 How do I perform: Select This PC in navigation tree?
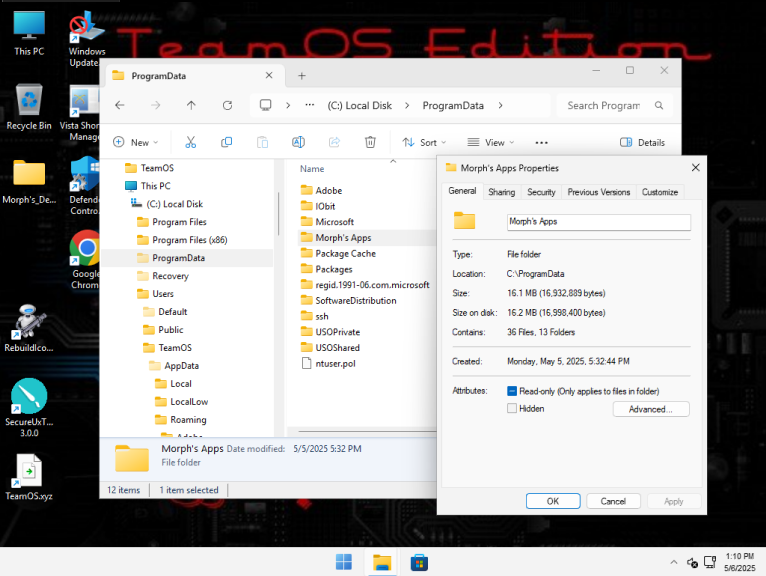click(148, 186)
